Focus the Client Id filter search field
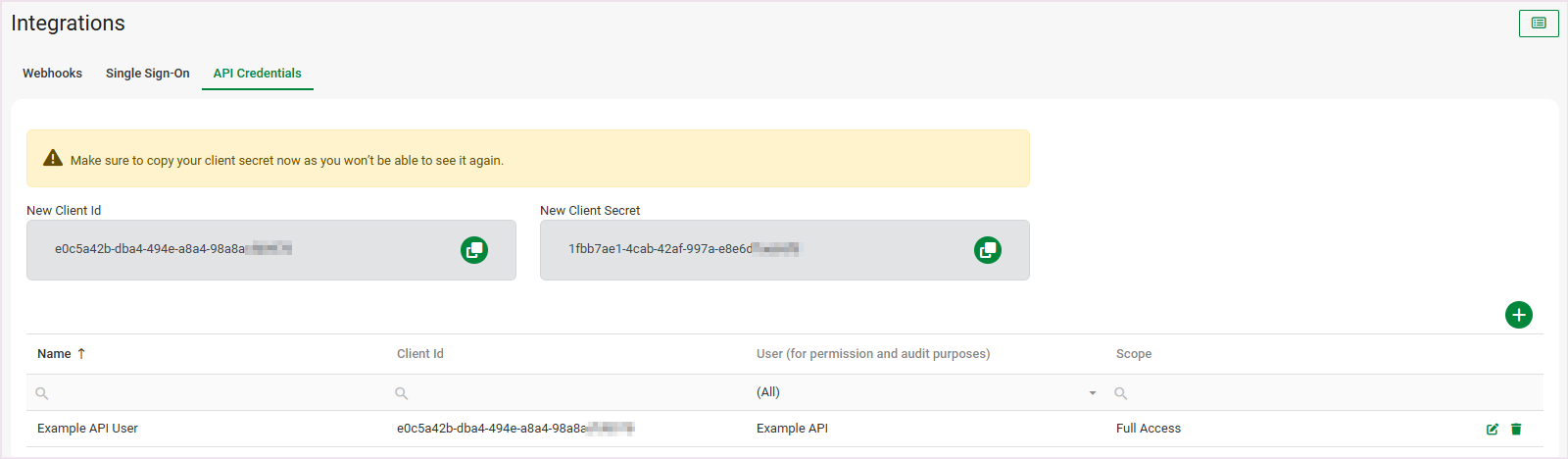The image size is (1568, 459). coord(570,393)
